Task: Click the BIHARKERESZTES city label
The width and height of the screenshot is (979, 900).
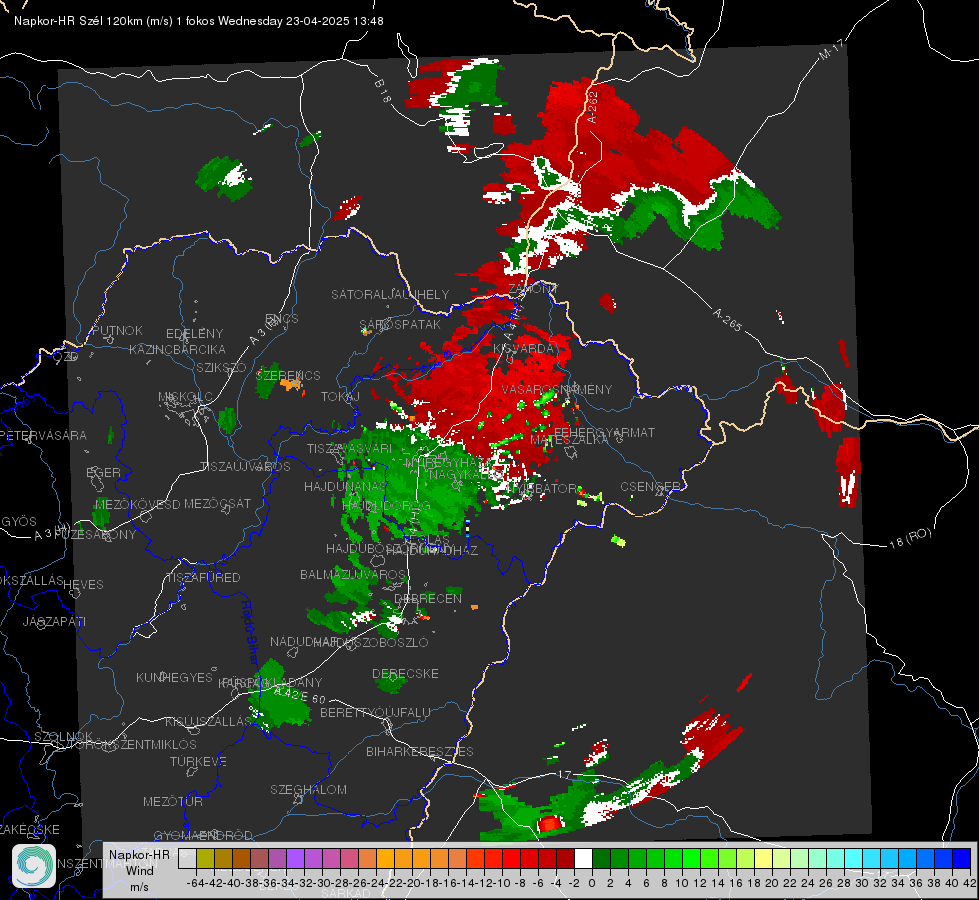Action: pos(420,751)
